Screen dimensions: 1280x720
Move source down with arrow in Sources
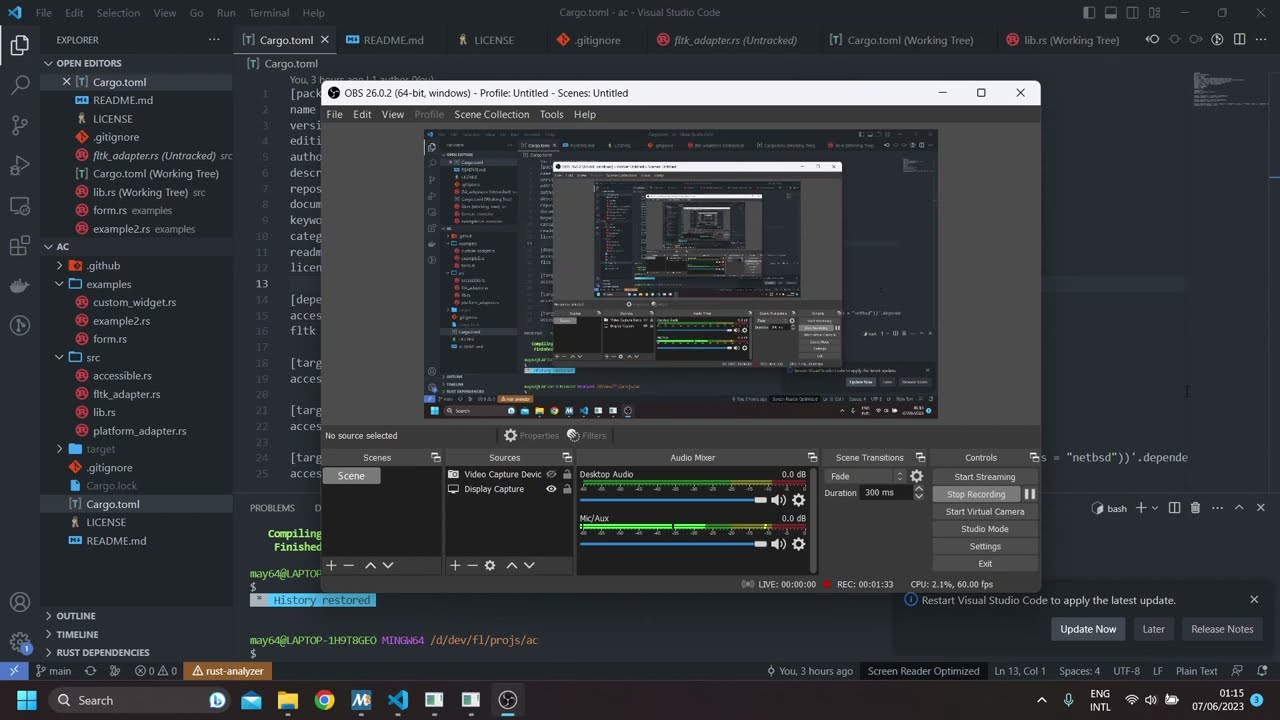(529, 565)
